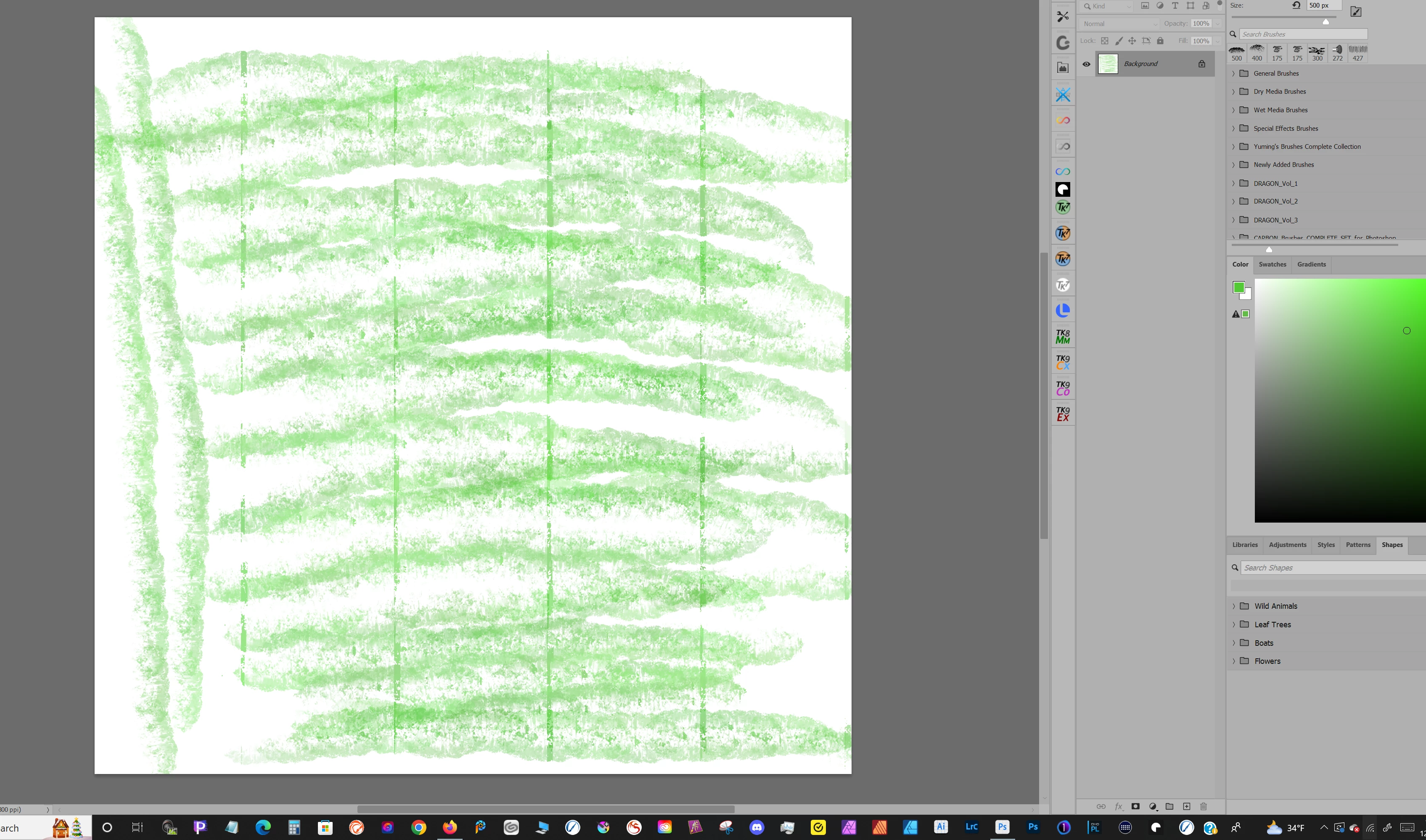This screenshot has height=840, width=1426.
Task: Click the add layer mask icon
Action: (1135, 807)
